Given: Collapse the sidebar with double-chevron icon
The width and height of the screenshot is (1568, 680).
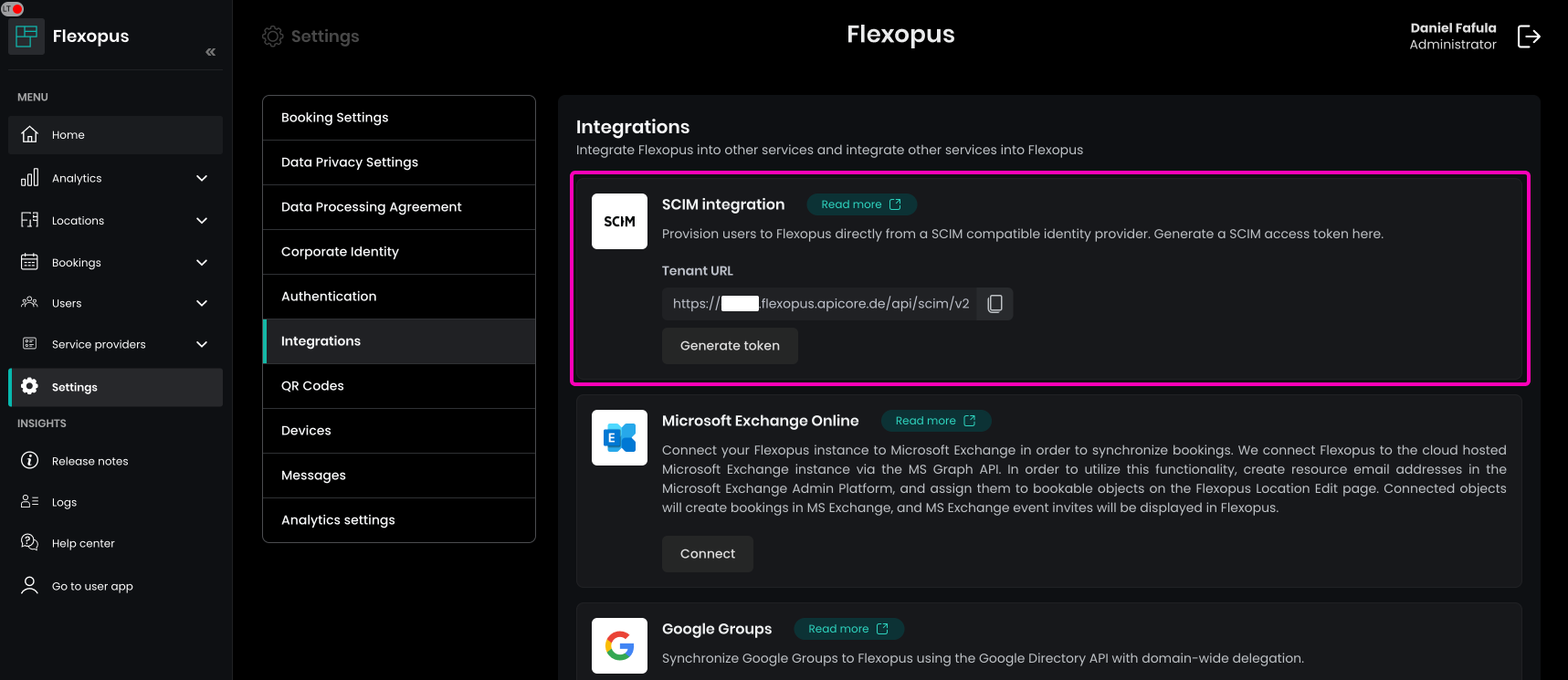Looking at the screenshot, I should (211, 52).
